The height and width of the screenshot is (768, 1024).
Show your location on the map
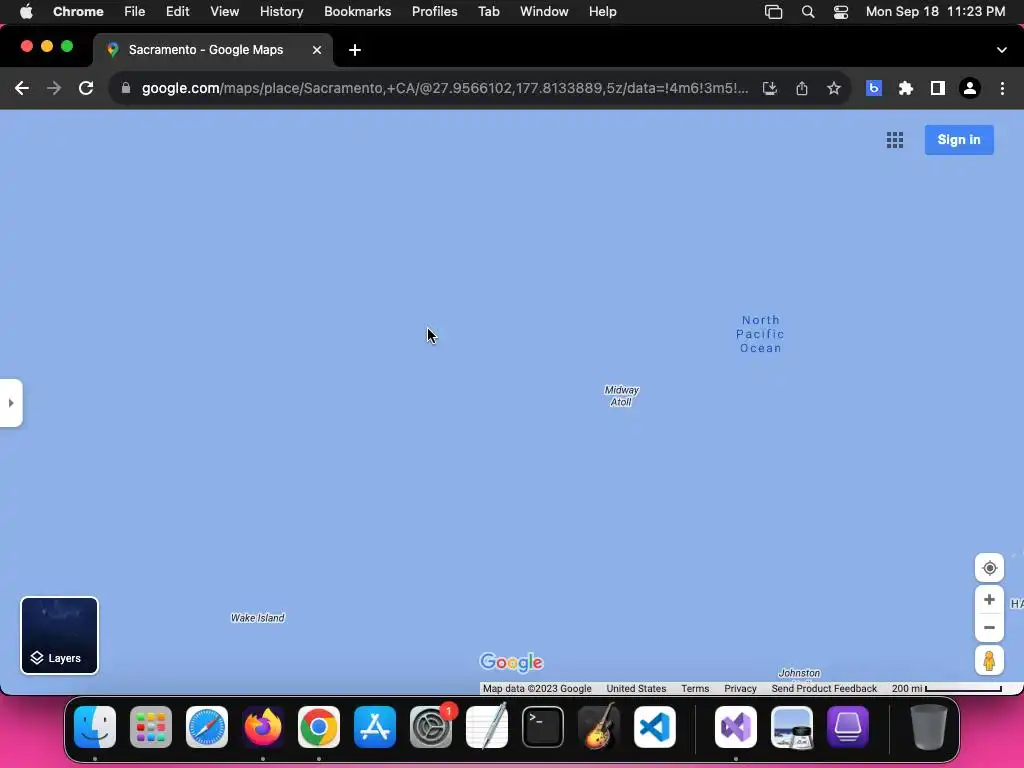[x=989, y=568]
